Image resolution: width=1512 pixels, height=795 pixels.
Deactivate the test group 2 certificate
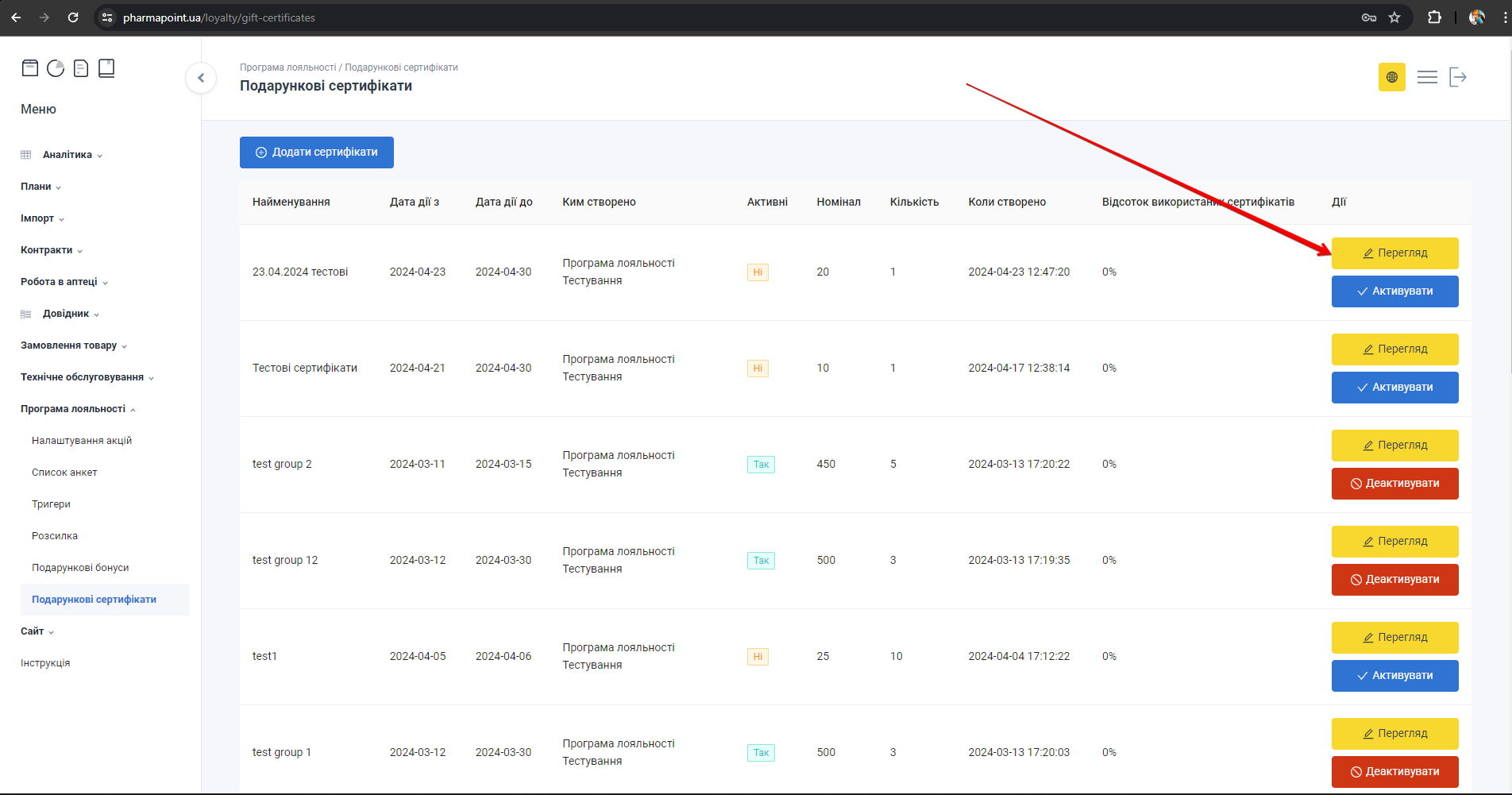pos(1394,484)
